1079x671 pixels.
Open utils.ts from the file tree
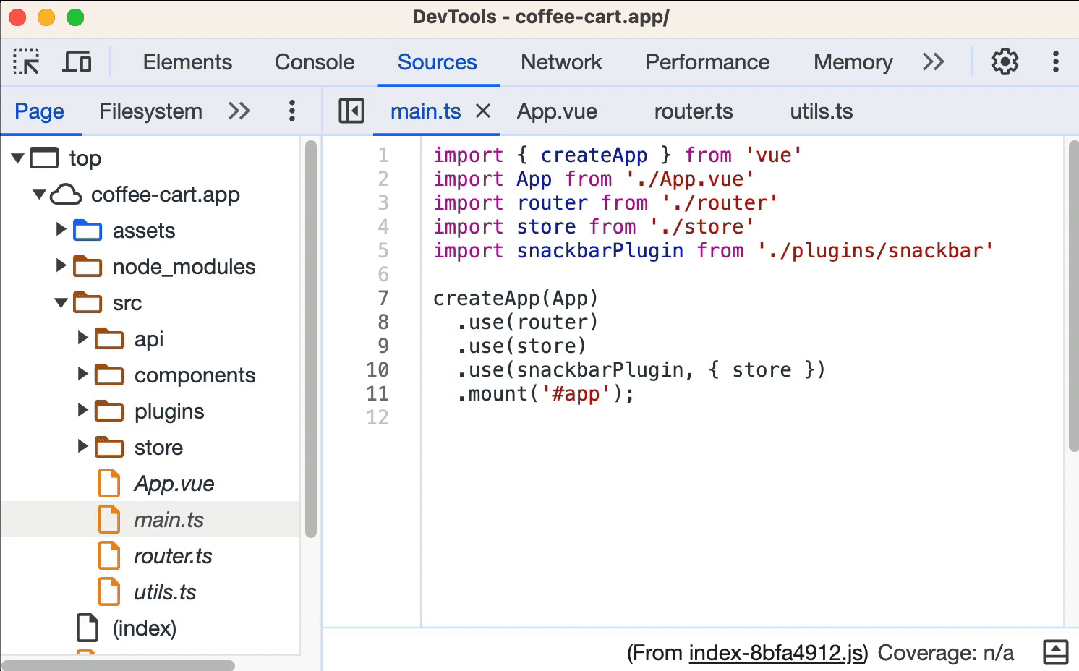165,592
